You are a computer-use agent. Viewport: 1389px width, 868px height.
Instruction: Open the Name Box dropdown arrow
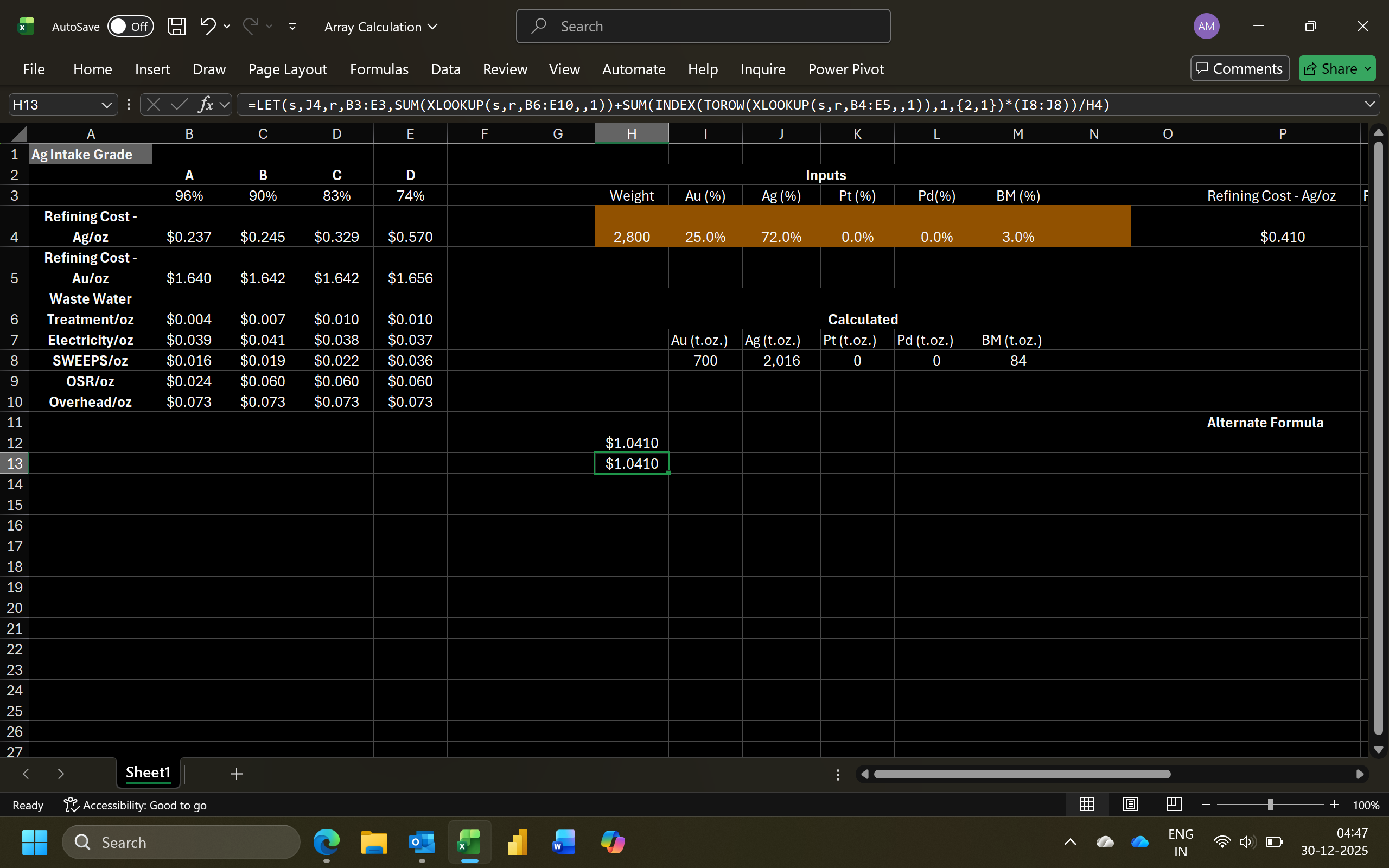point(106,105)
